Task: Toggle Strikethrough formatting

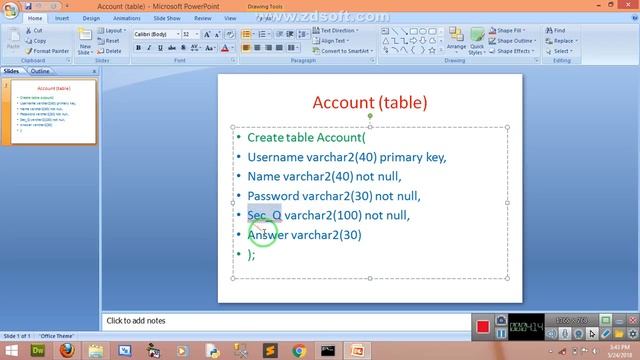Action: point(172,48)
